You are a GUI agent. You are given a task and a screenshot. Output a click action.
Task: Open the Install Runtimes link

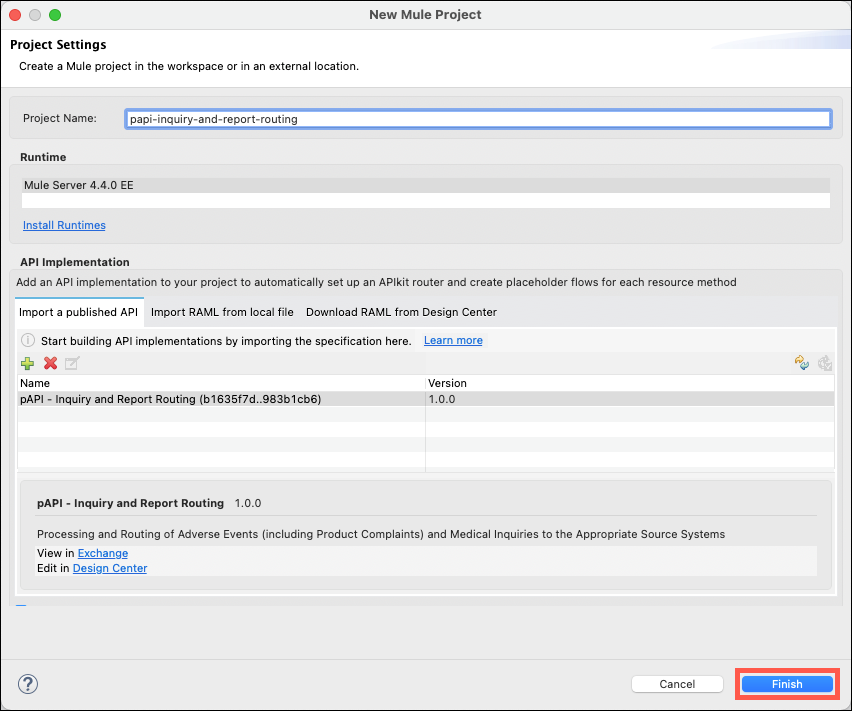tap(64, 225)
